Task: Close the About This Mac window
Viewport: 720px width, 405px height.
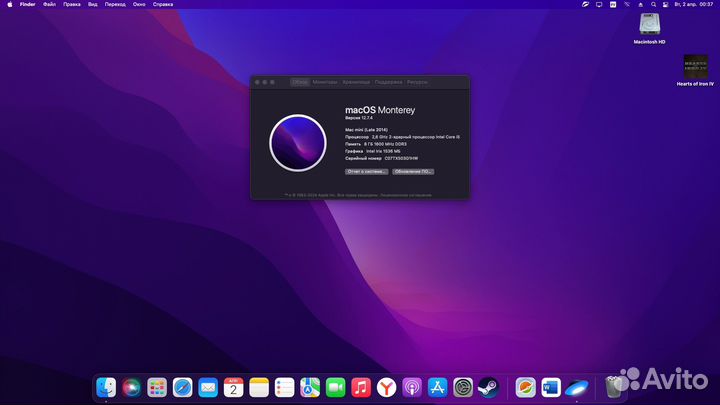Action: (x=257, y=82)
